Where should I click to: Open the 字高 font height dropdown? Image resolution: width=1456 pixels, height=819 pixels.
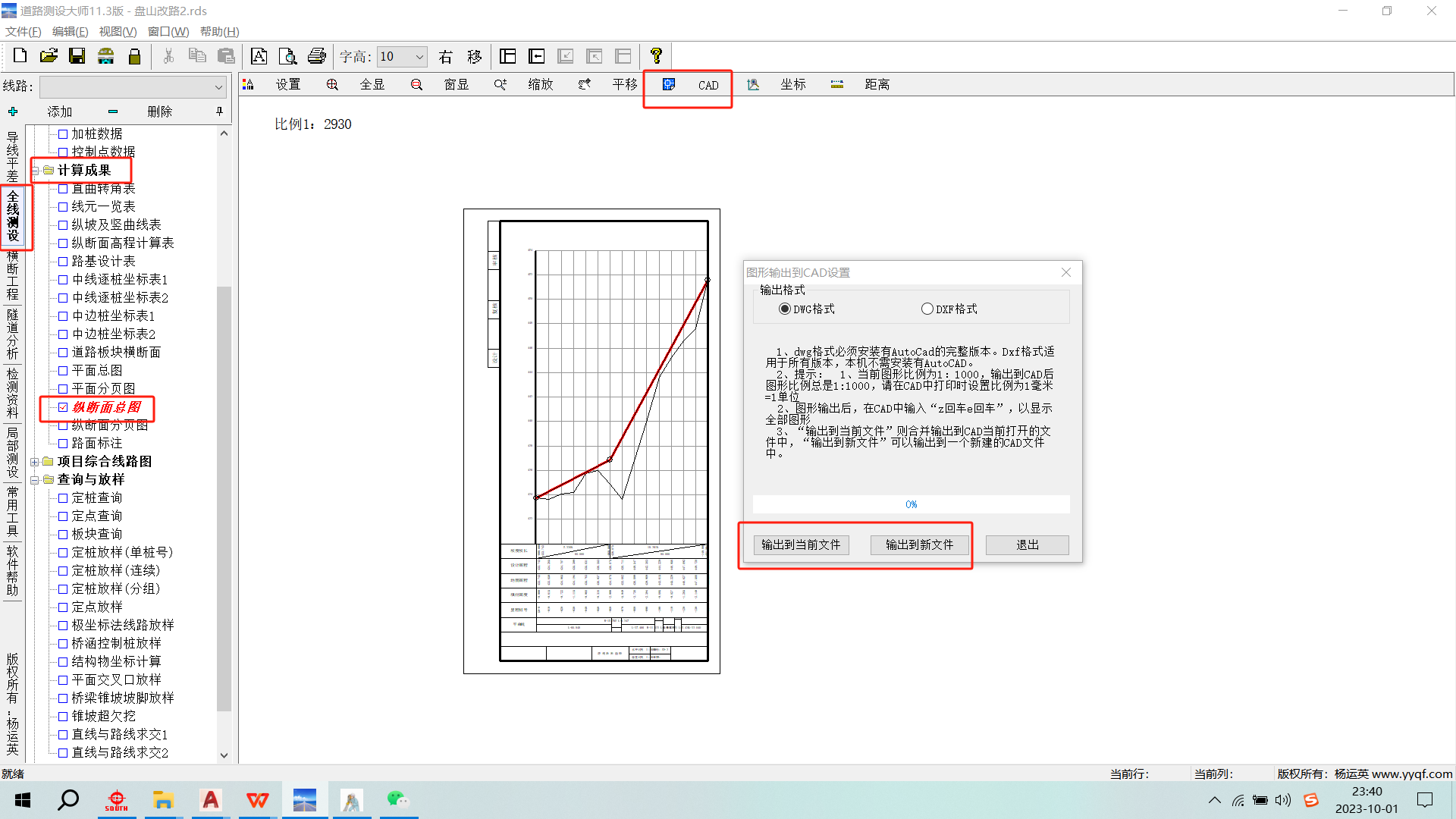[x=419, y=57]
